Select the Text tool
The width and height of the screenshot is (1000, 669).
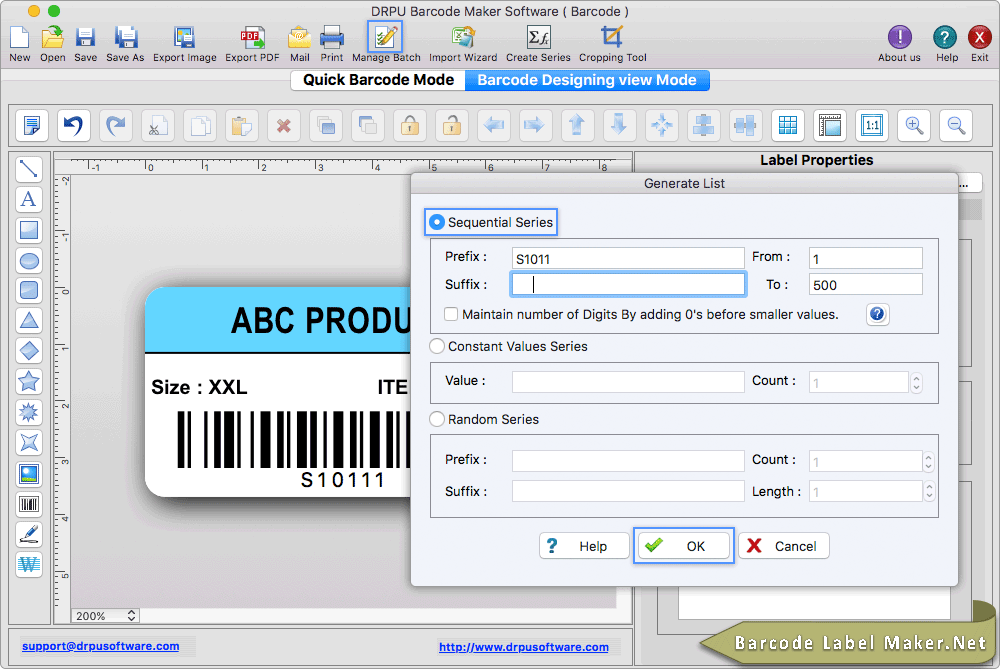point(29,199)
